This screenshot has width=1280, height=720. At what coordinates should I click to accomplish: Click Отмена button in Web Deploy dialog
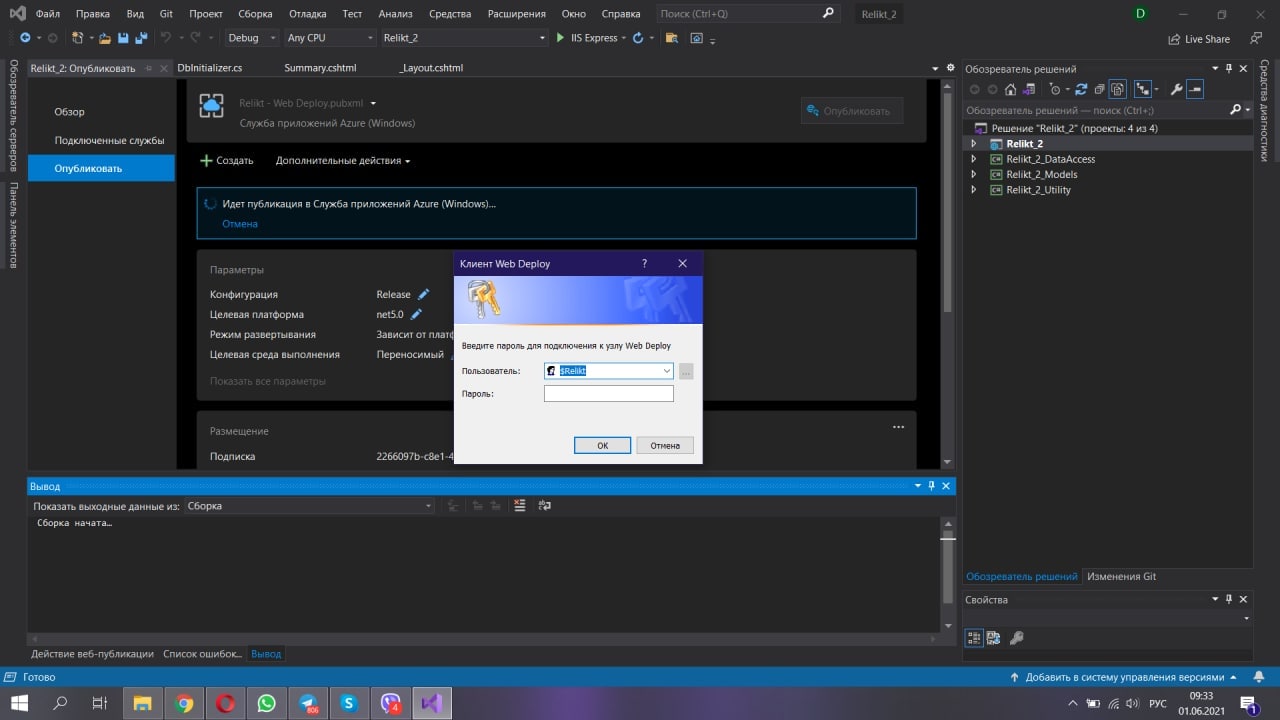(665, 445)
